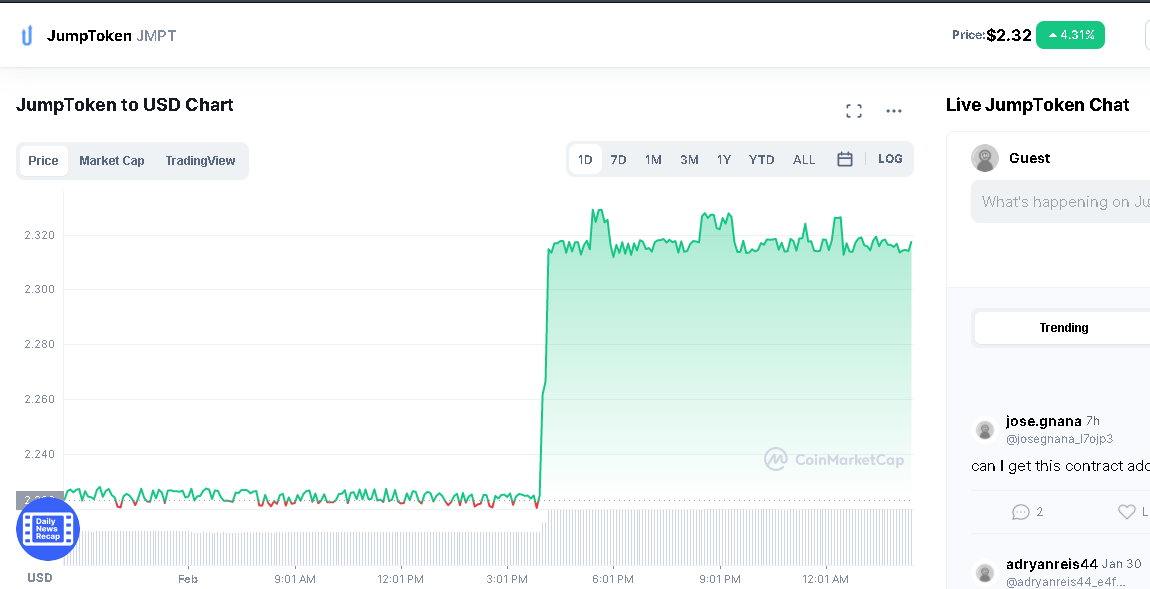Click the JumpToken JMPT header title
This screenshot has height=589, width=1150.
[111, 35]
